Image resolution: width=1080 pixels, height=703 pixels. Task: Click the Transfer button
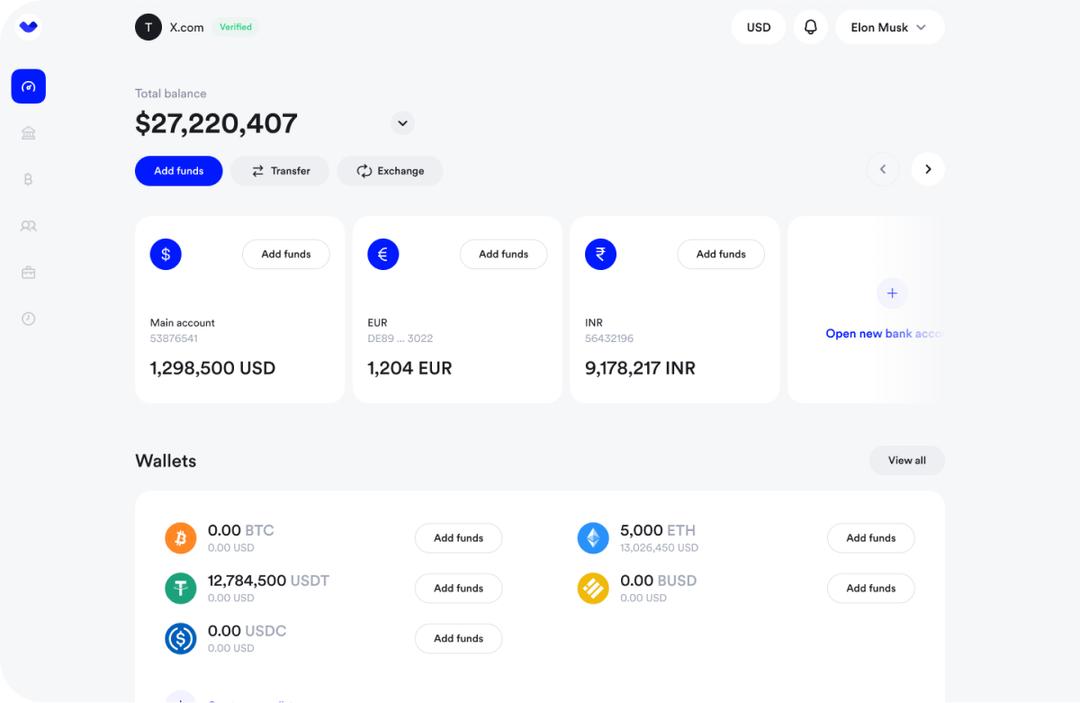(280, 171)
